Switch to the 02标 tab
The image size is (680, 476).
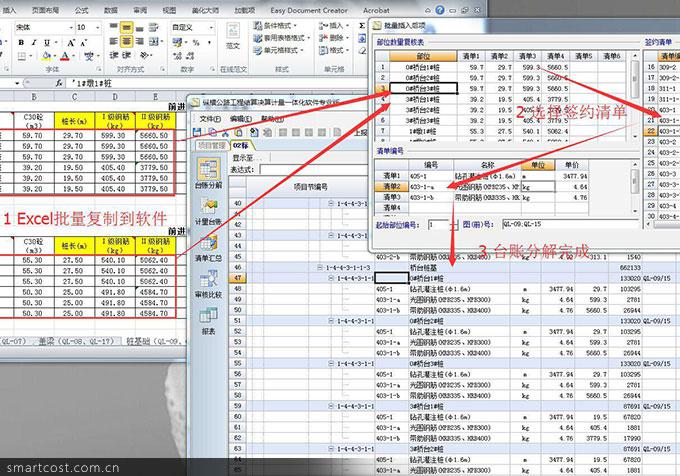[x=241, y=146]
